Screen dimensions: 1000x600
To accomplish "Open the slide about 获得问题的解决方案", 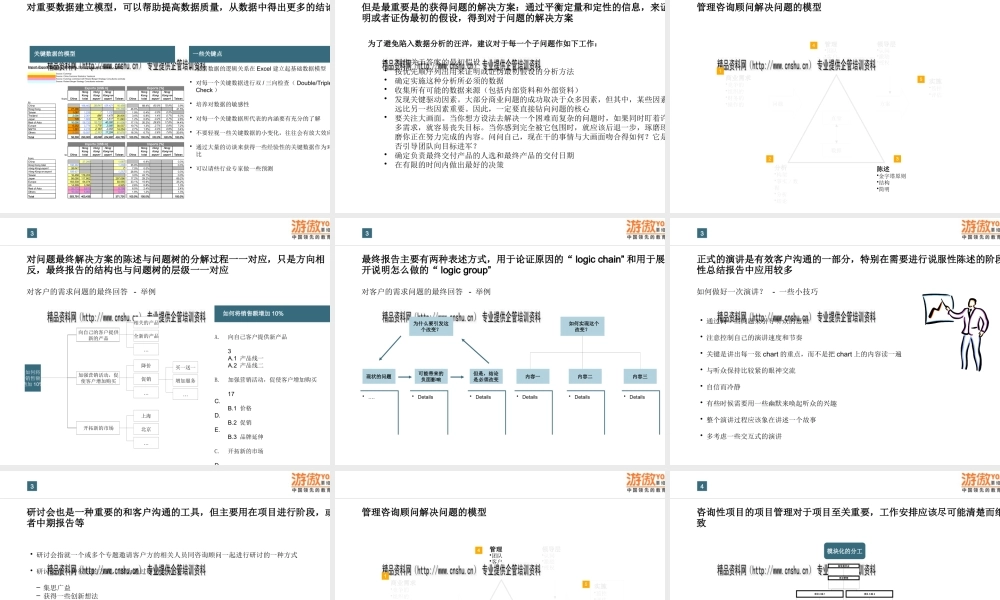I will coord(500,105).
